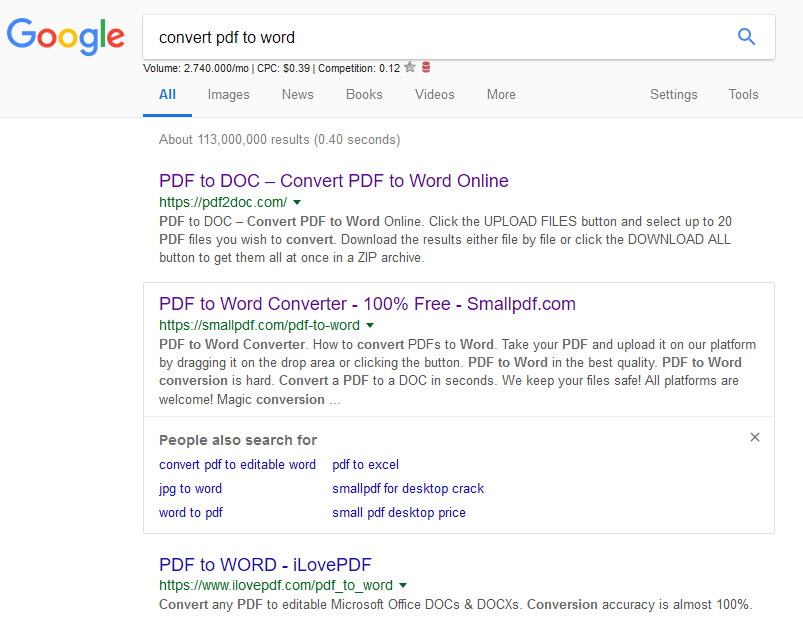Switch to the News tab
803x624 pixels.
[x=297, y=94]
